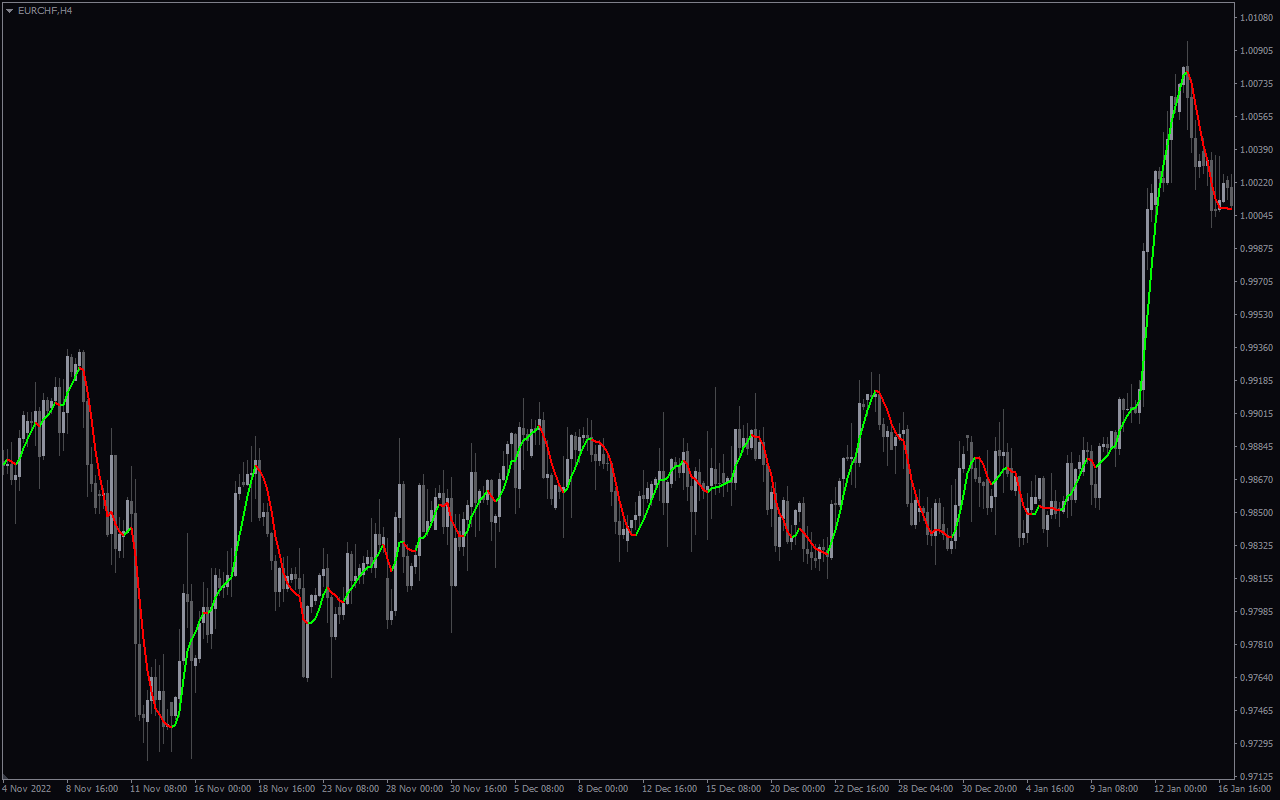Click the 22 Dec 16:00 time label

click(x=861, y=789)
